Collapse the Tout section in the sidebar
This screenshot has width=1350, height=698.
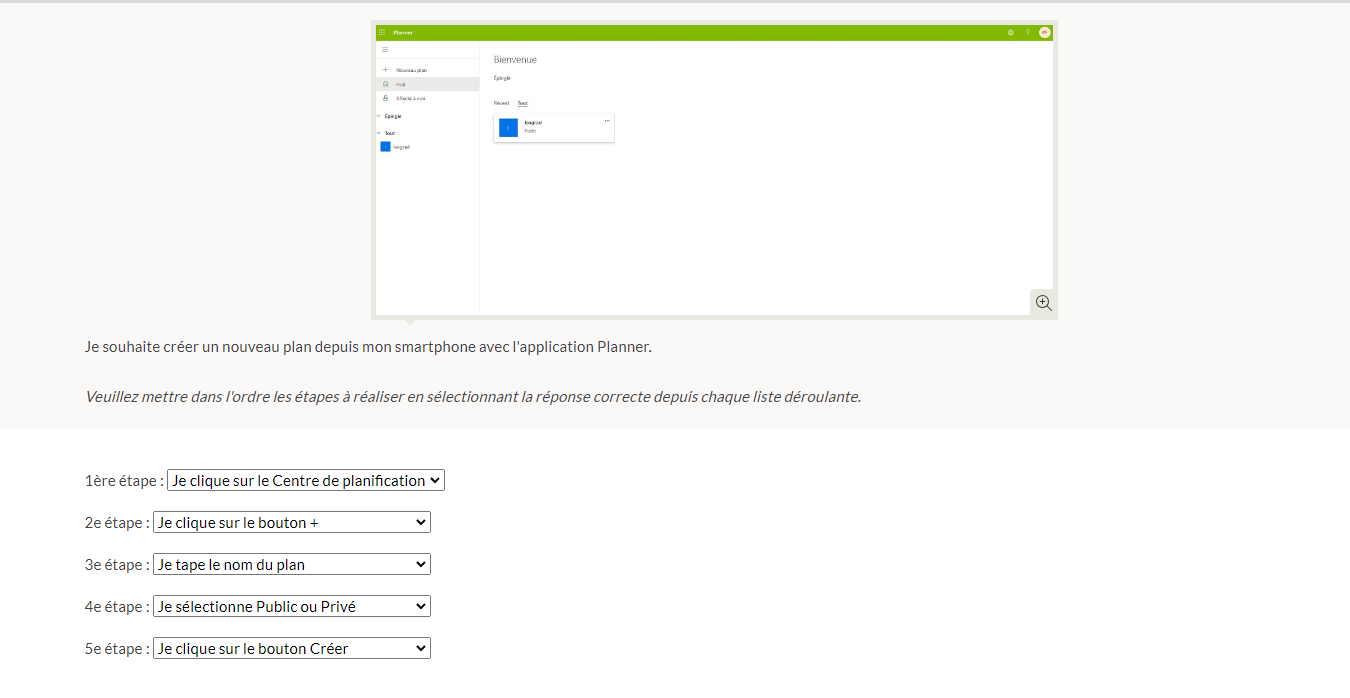[379, 132]
